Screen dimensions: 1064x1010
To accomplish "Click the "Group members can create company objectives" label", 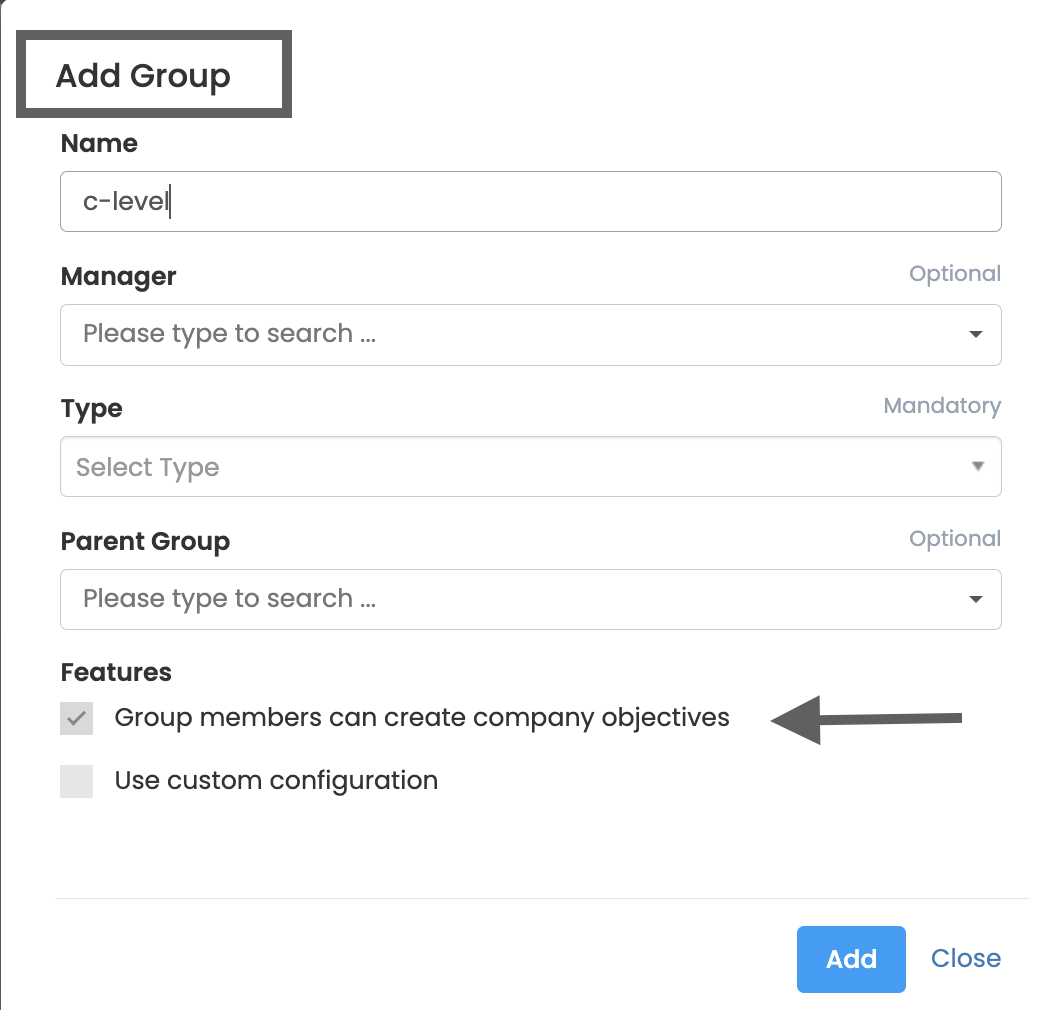I will click(x=422, y=718).
